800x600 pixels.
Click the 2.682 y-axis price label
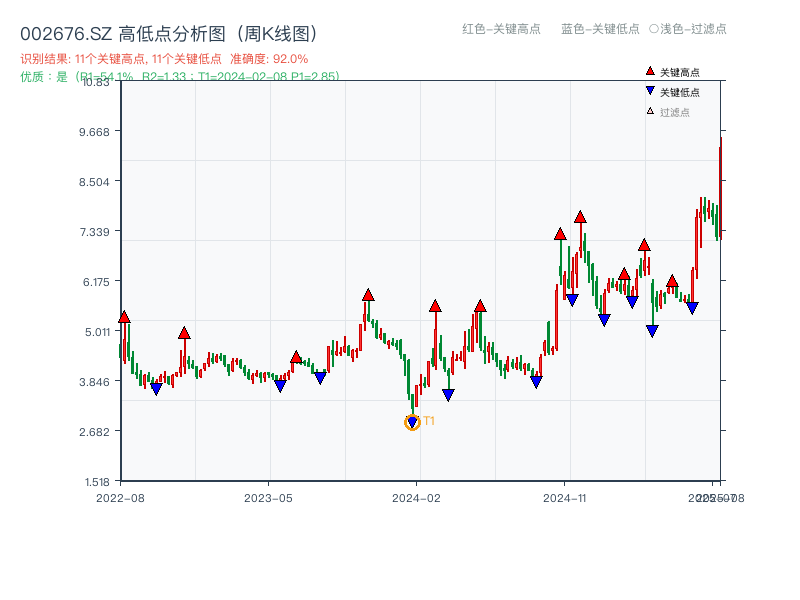pos(94,432)
